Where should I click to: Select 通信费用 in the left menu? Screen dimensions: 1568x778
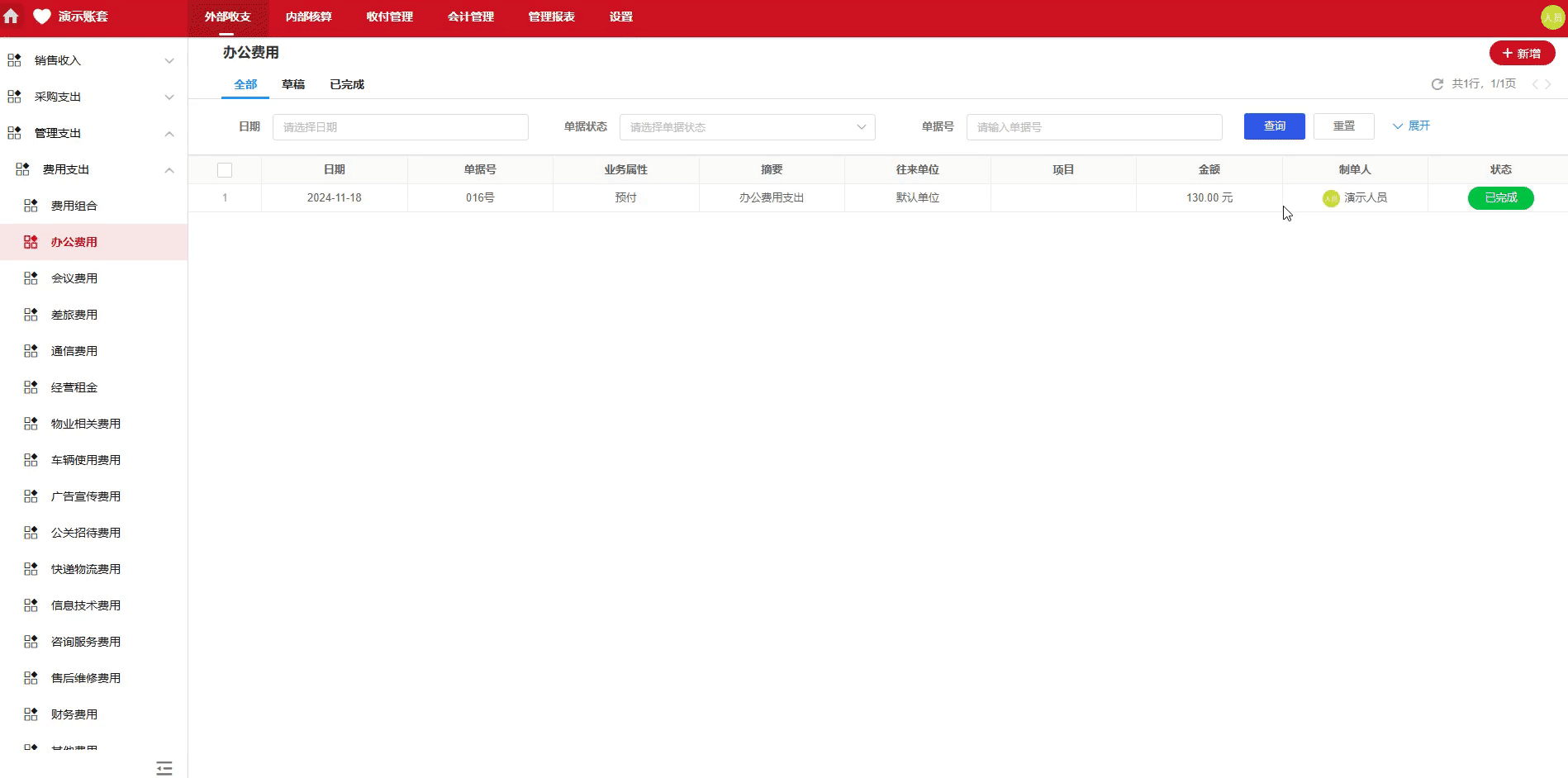tap(73, 351)
